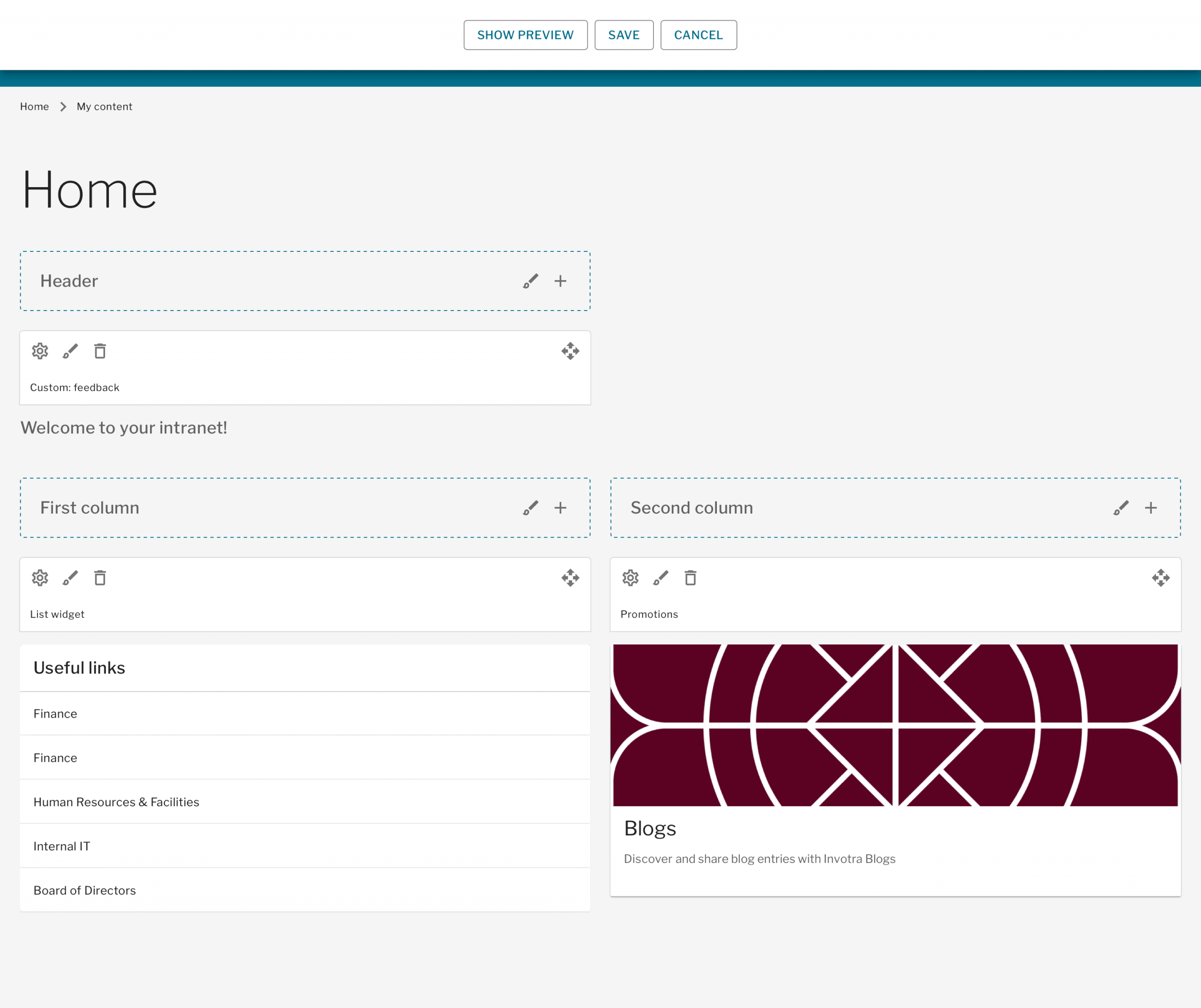Click brush icon on Promotions widget

click(x=661, y=578)
